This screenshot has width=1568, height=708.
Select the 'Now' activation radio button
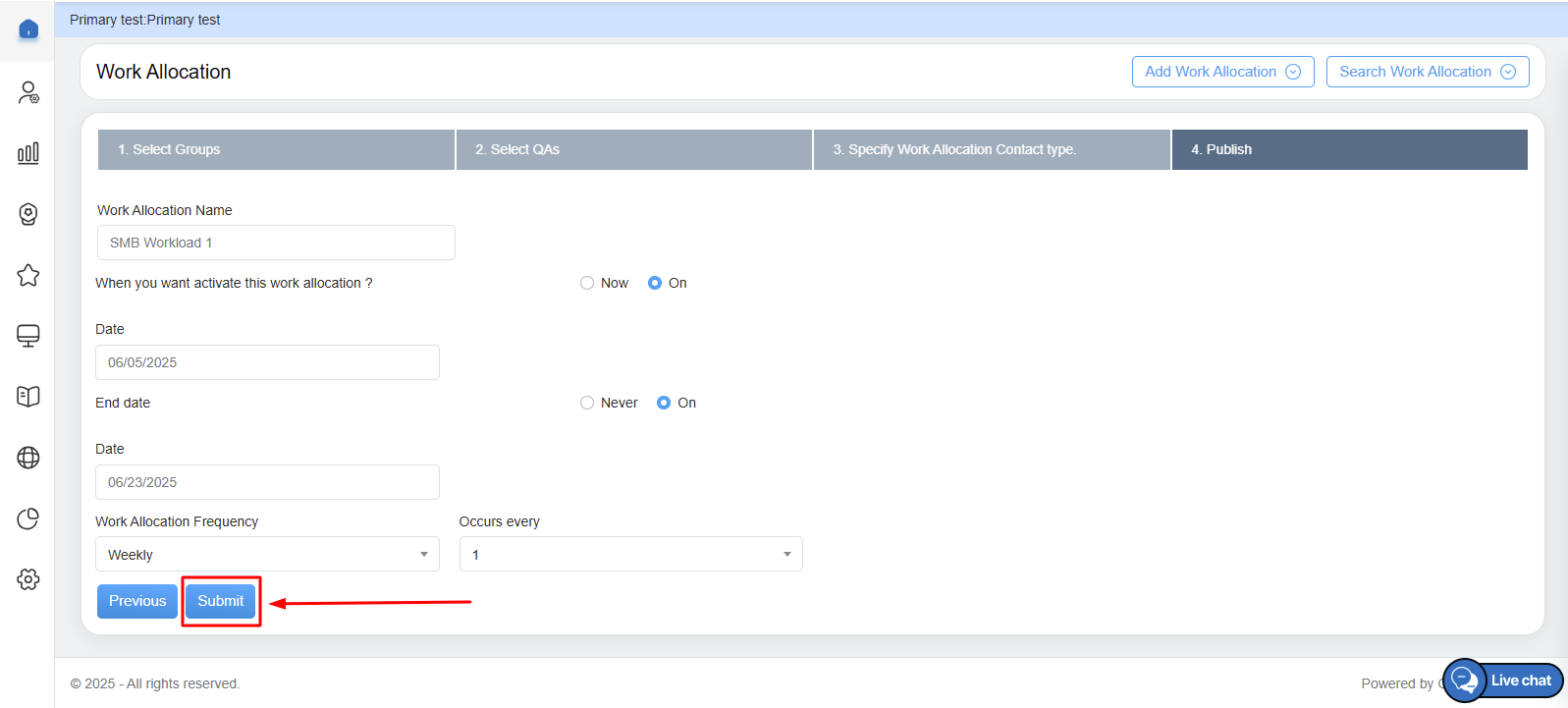tap(587, 283)
